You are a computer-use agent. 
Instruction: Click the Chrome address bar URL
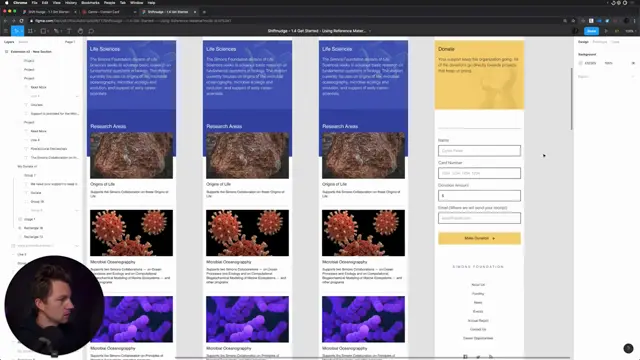tap(133, 21)
